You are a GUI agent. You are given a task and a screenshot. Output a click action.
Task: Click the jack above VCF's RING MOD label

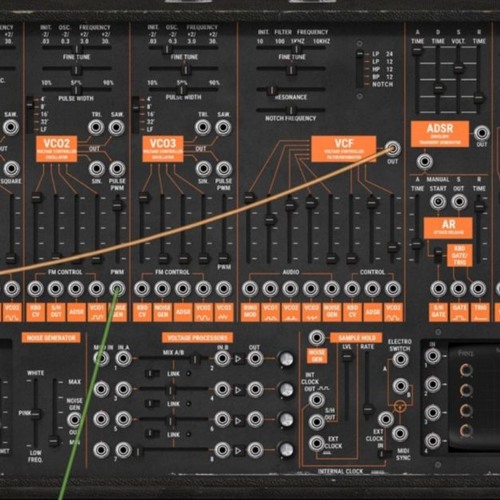point(250,289)
